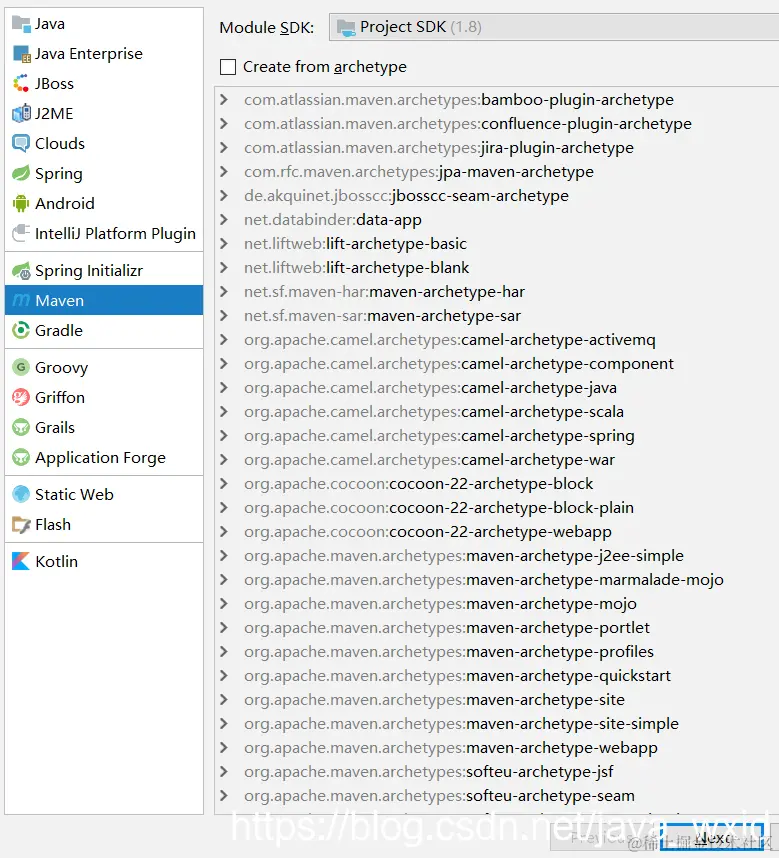
Task: Click the IntelliJ Platform Plugin icon
Action: coord(21,234)
